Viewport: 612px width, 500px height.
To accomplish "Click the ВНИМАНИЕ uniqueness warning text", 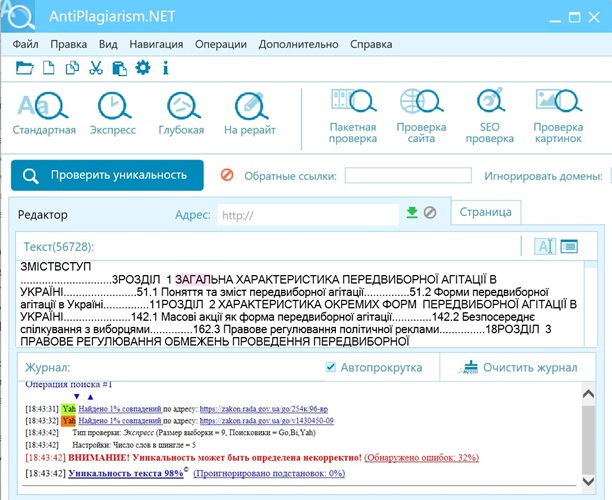I will point(215,457).
